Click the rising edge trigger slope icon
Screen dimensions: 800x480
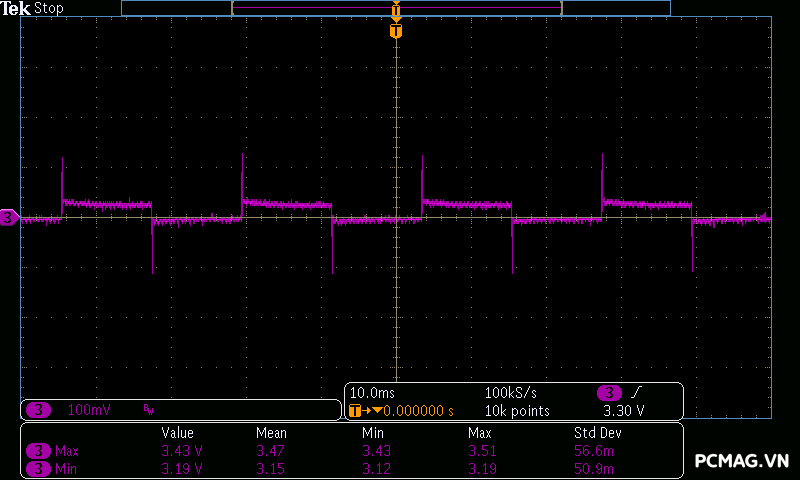637,393
